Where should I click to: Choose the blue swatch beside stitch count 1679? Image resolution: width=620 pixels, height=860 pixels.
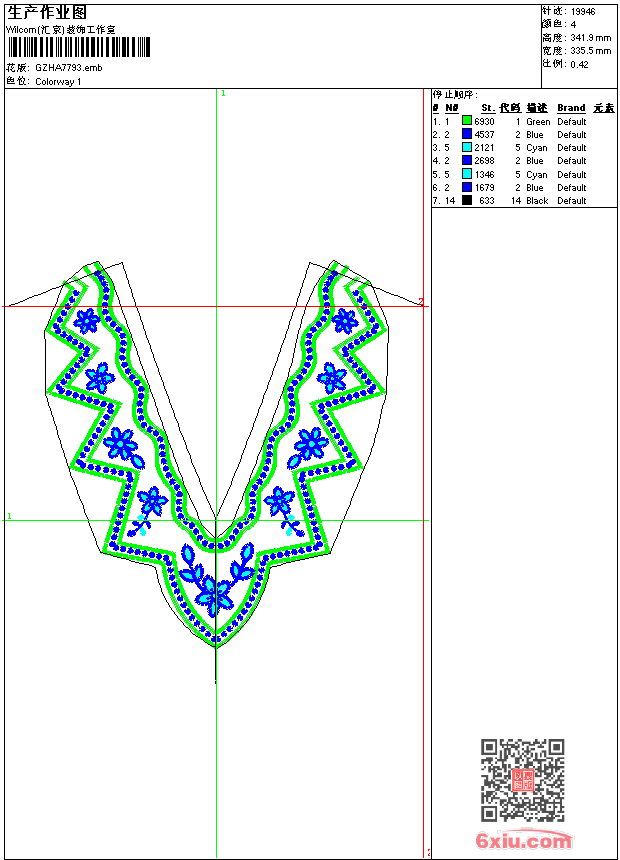click(467, 187)
